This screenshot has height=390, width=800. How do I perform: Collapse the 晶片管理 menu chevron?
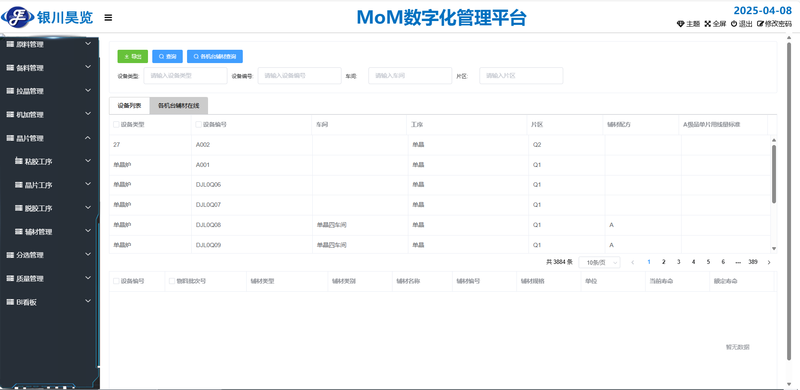tap(88, 137)
